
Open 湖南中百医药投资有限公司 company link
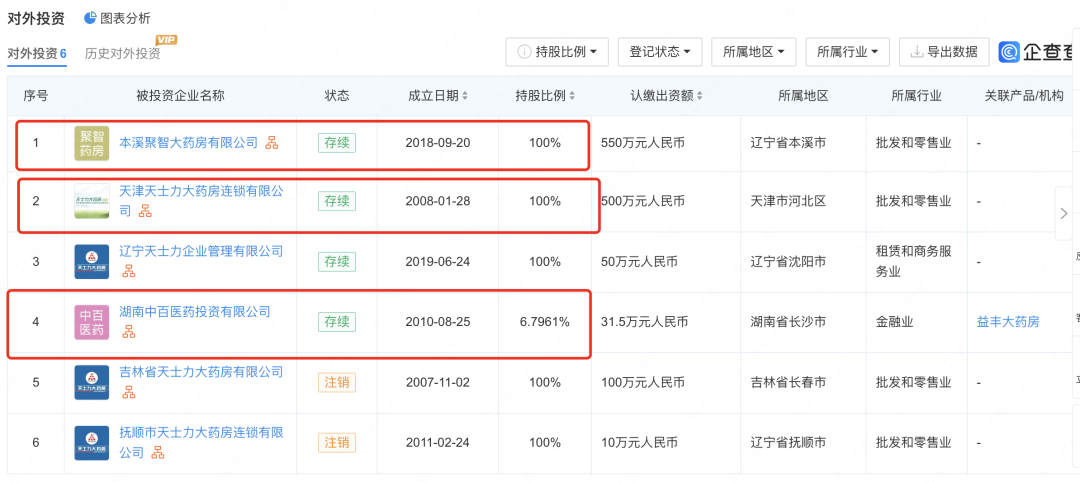(195, 311)
